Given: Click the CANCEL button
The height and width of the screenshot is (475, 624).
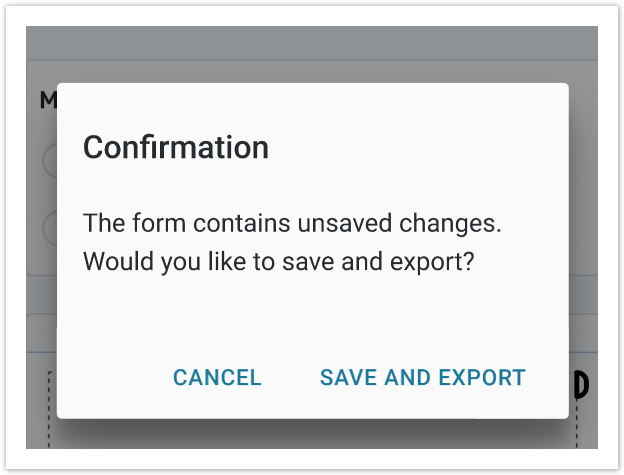Looking at the screenshot, I should pyautogui.click(x=217, y=378).
